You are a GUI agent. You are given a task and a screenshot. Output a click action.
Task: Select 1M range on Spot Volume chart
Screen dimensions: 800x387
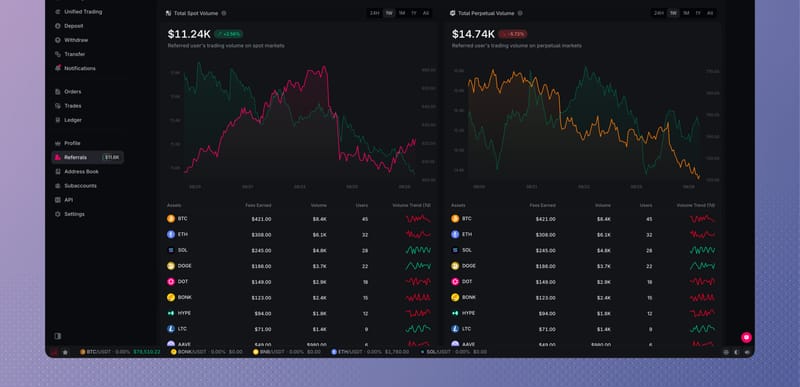[402, 13]
